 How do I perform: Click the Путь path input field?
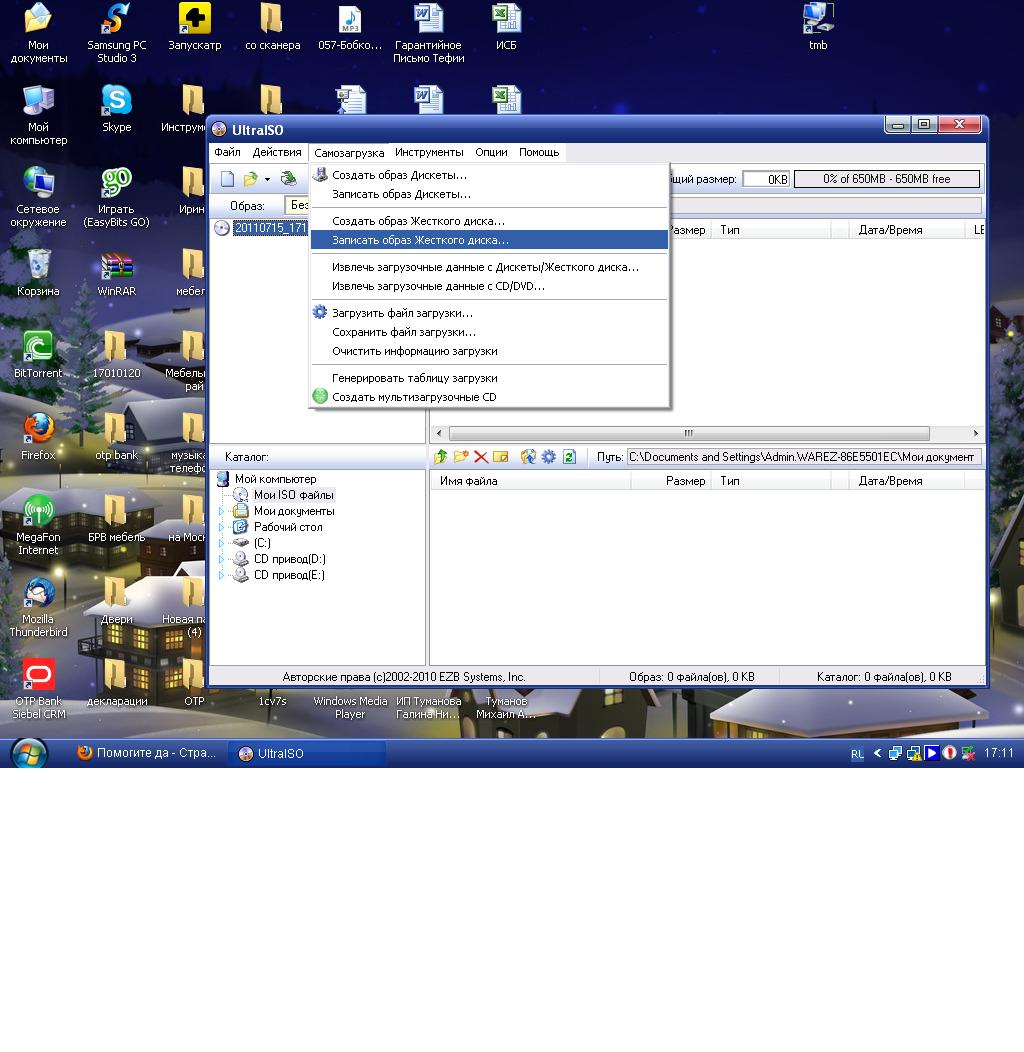coord(803,457)
